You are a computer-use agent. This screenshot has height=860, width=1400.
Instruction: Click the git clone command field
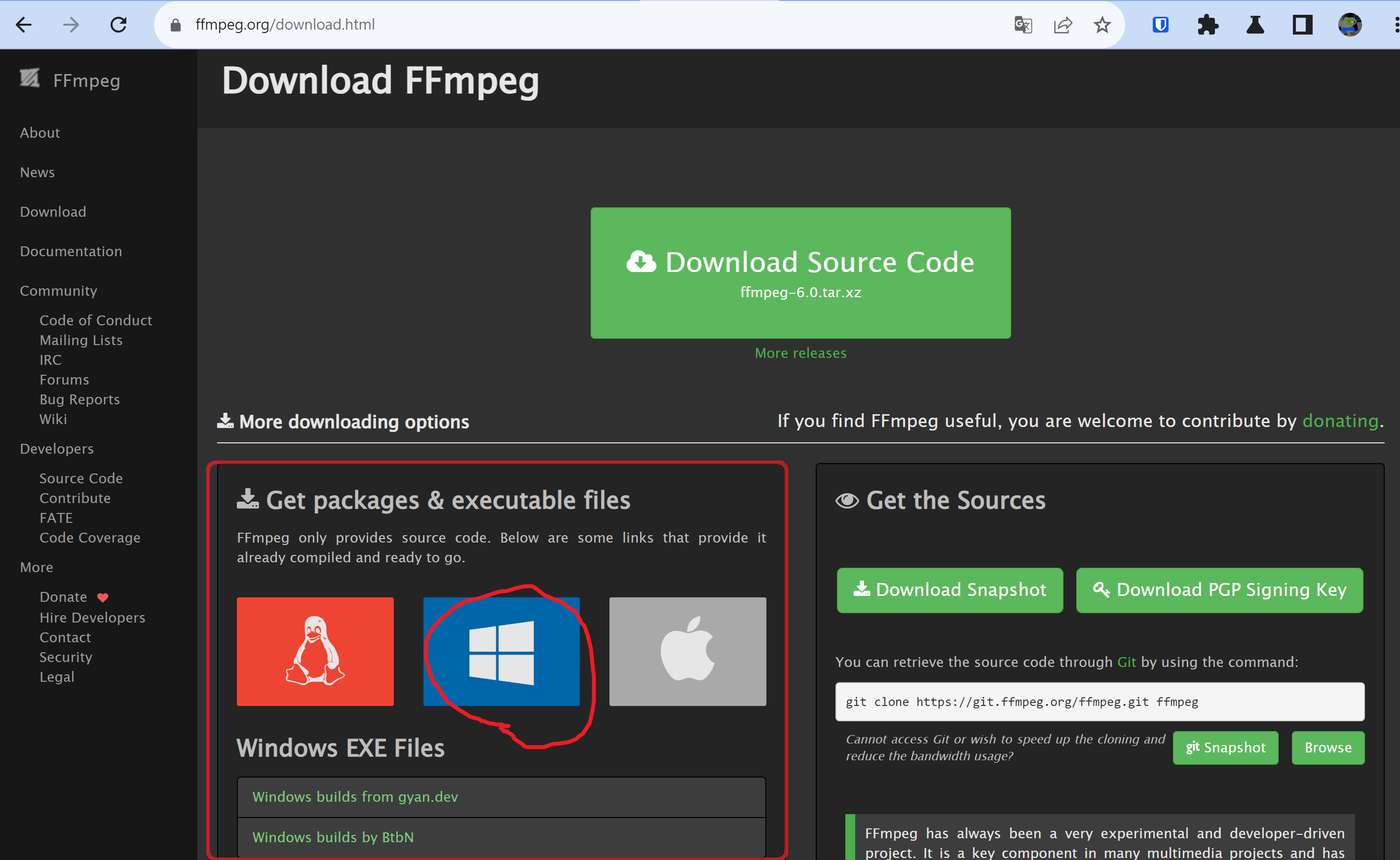(x=1099, y=702)
